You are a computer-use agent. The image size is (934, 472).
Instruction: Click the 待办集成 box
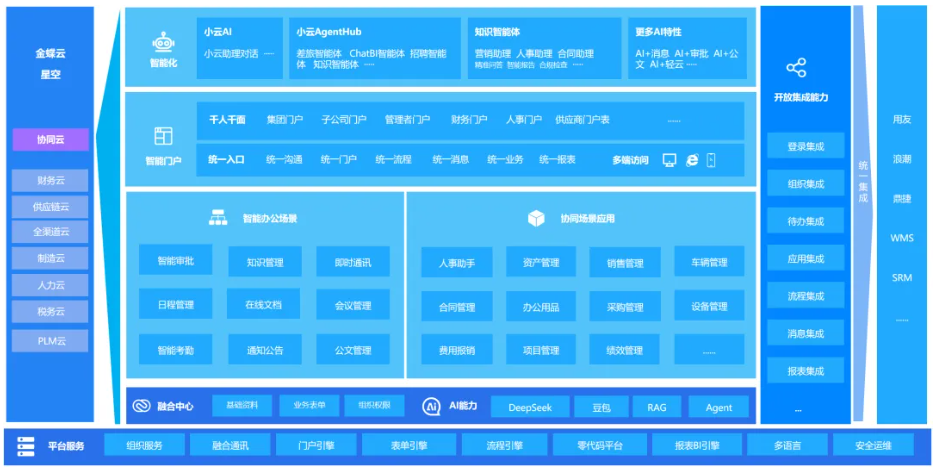click(806, 221)
